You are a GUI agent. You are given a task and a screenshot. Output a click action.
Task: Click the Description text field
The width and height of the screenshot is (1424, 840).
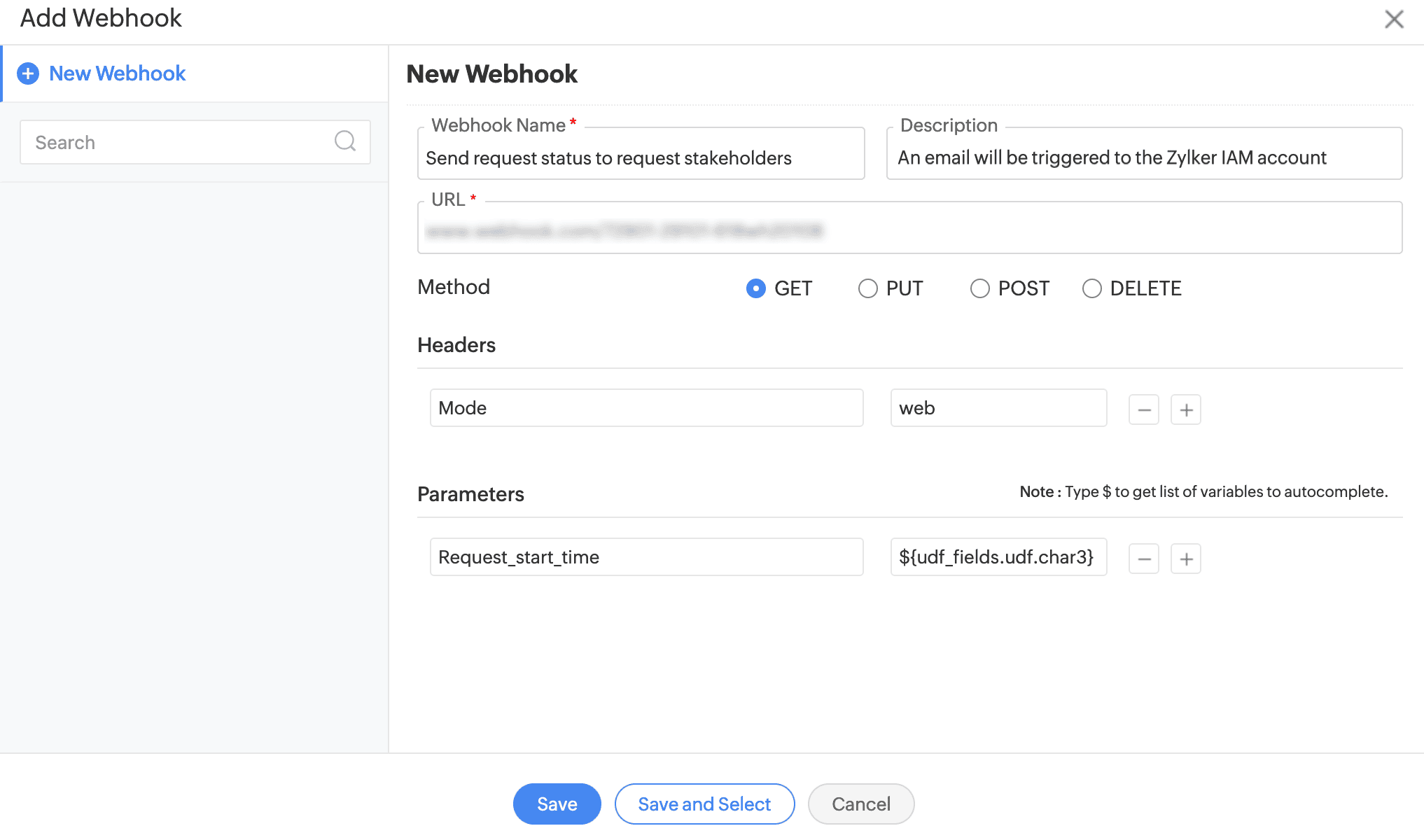1143,158
